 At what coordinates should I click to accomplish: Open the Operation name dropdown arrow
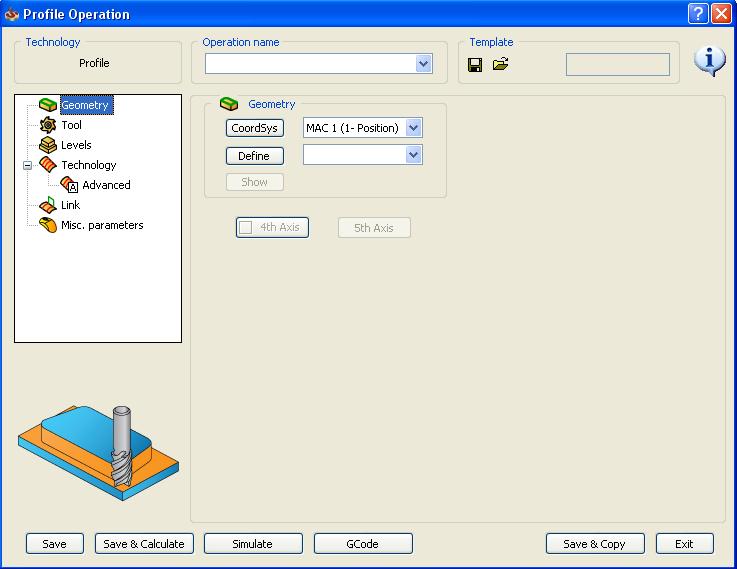423,63
